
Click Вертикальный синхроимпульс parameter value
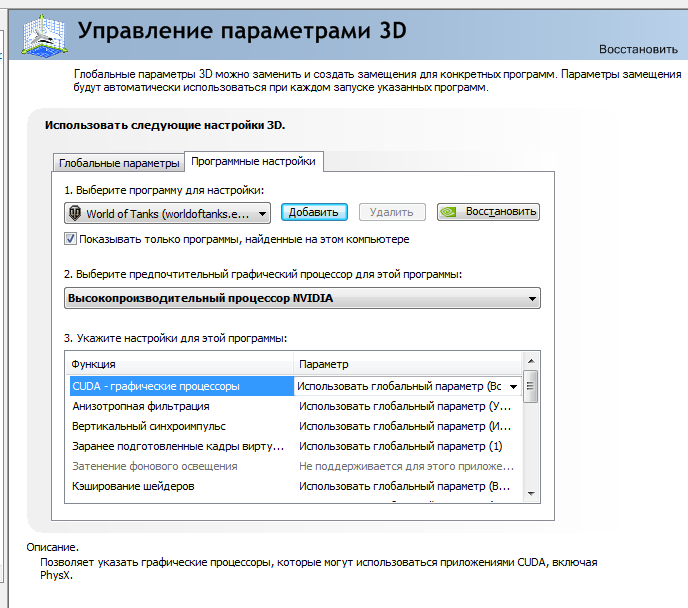pyautogui.click(x=405, y=426)
